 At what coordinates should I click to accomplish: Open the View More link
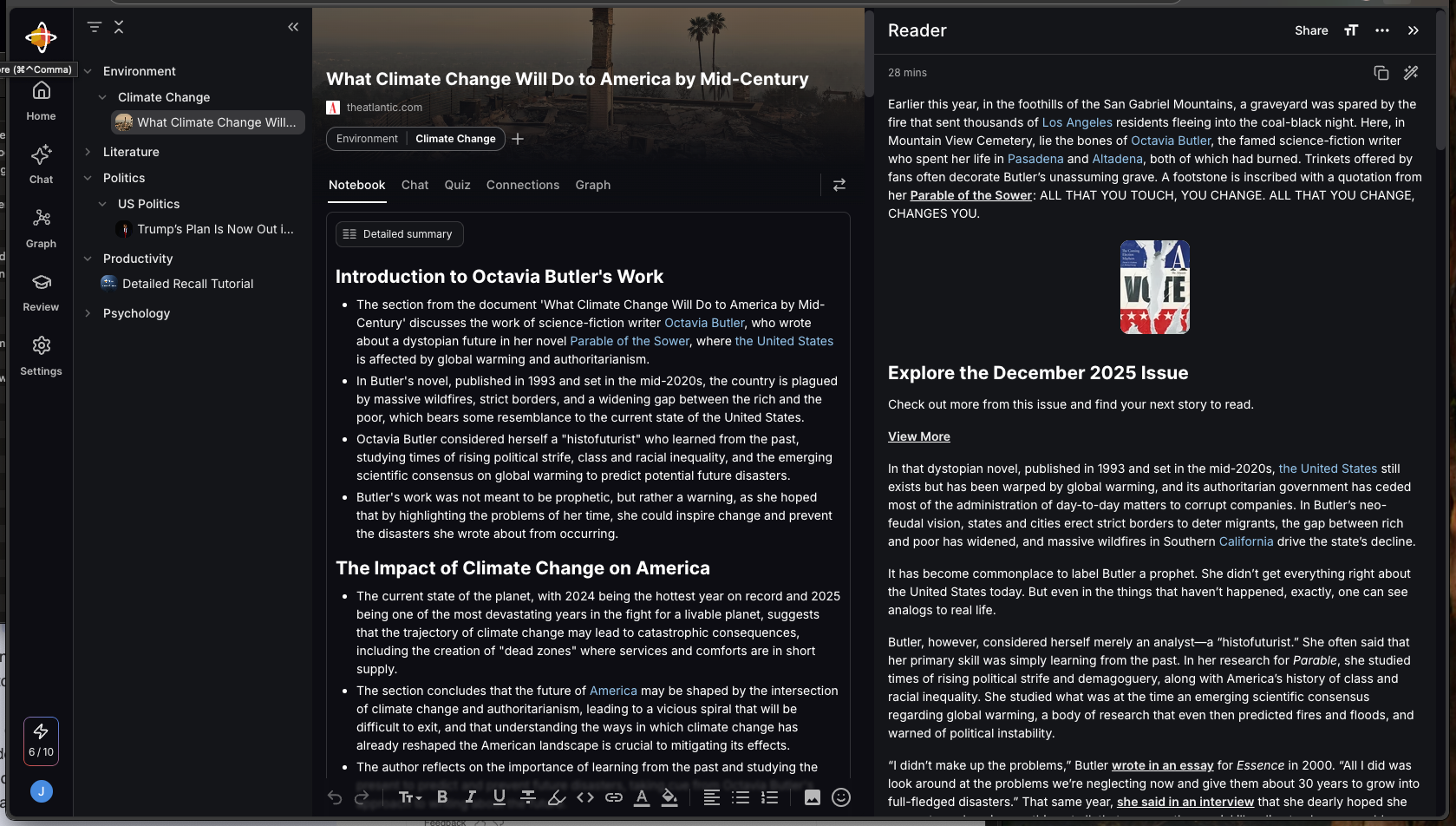click(918, 436)
